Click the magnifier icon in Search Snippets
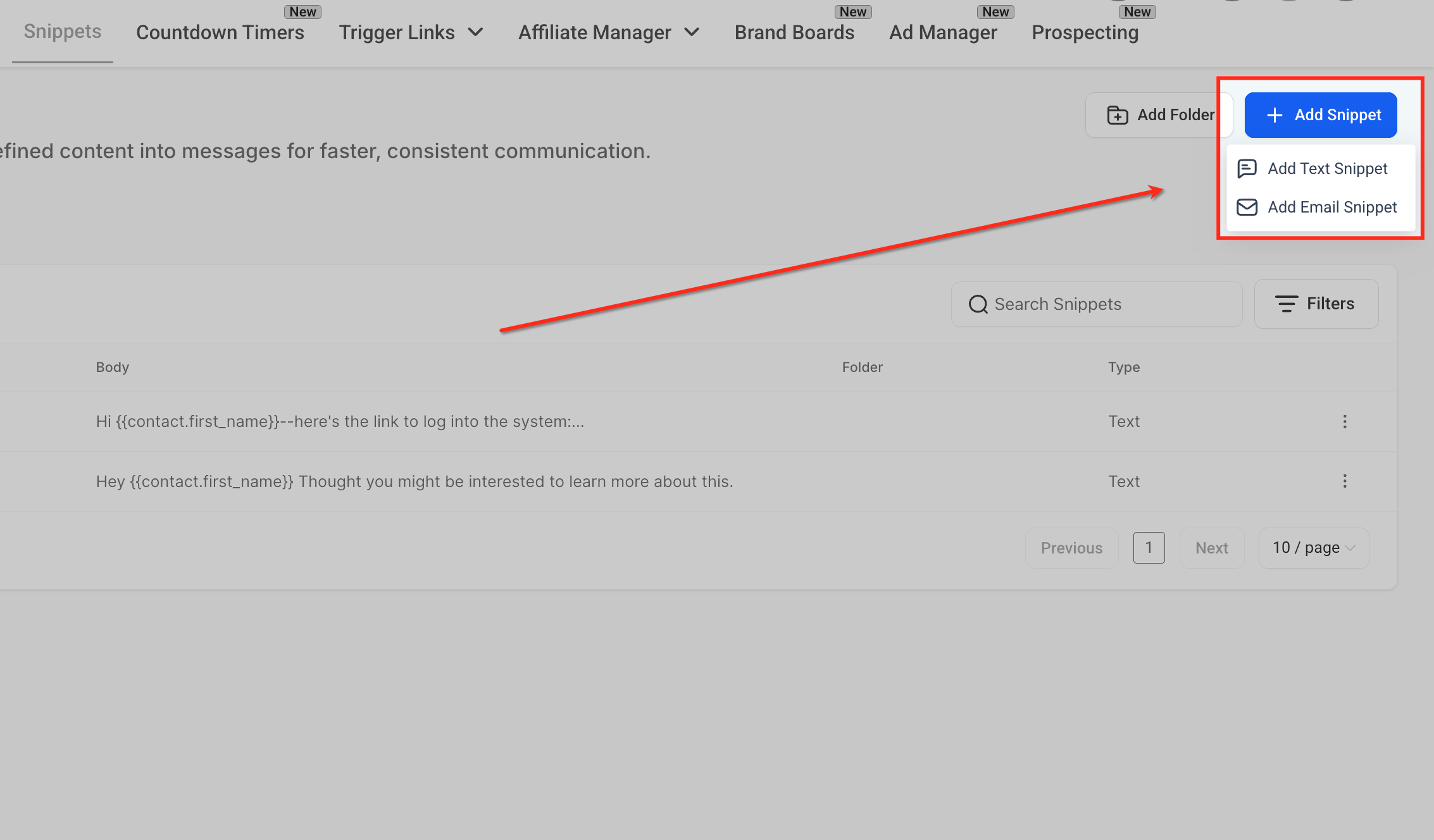The width and height of the screenshot is (1434, 840). 978,304
